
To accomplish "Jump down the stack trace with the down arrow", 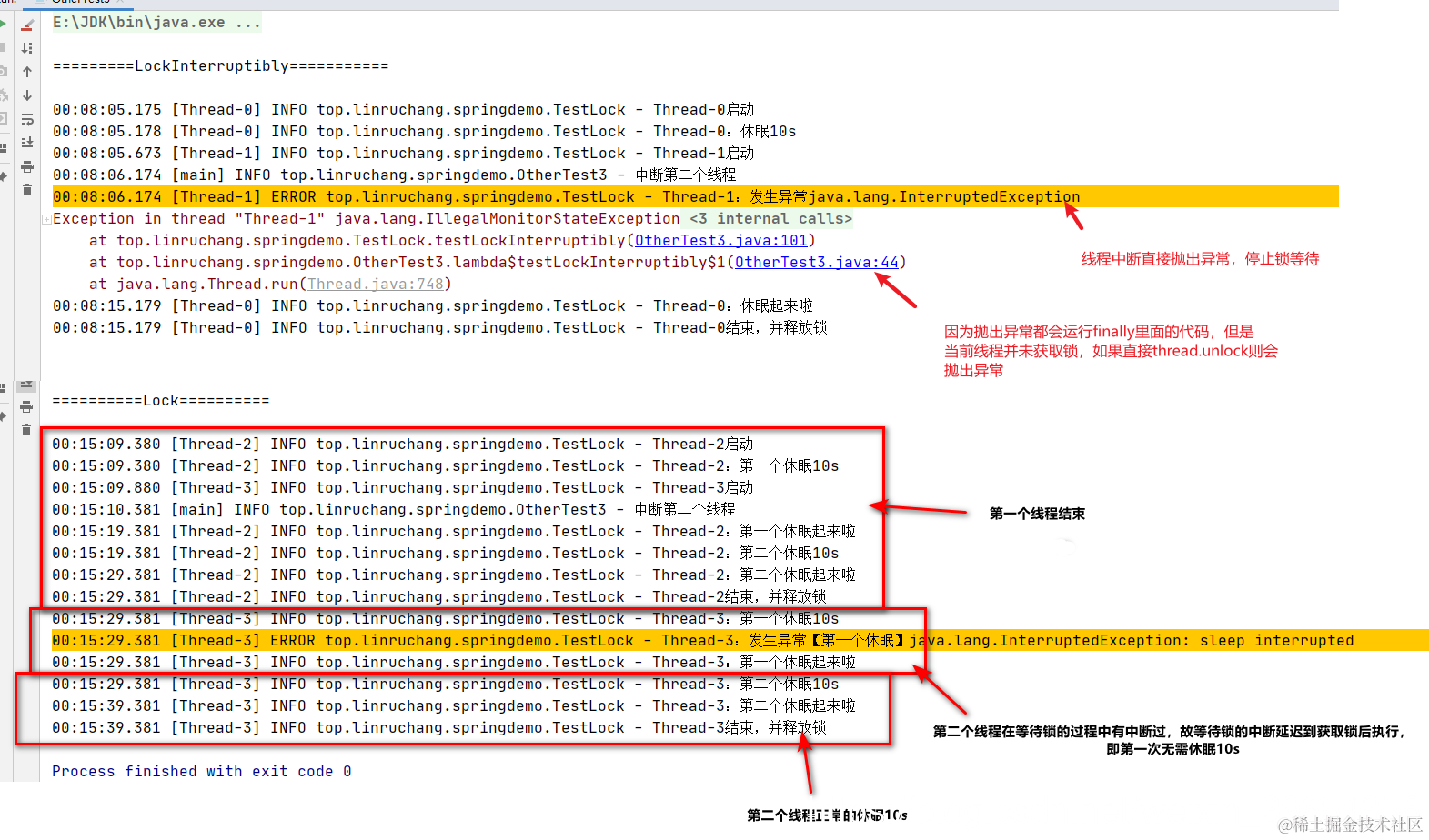I will [27, 95].
